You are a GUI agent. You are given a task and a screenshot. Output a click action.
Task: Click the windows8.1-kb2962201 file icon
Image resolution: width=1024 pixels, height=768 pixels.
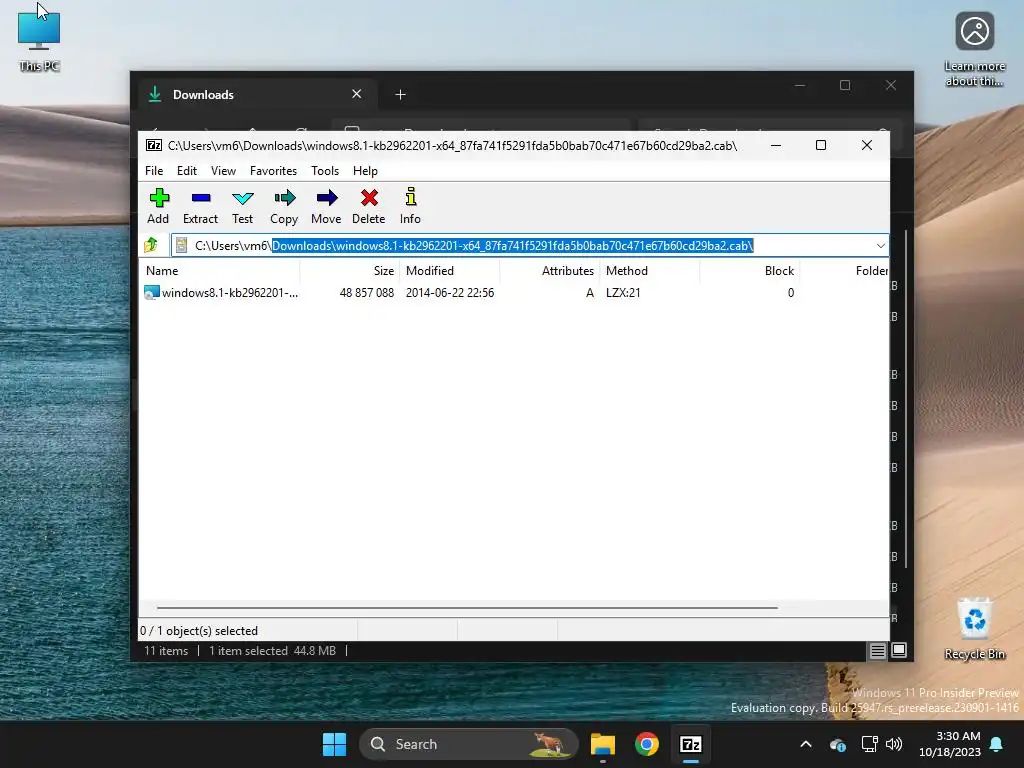click(x=152, y=293)
